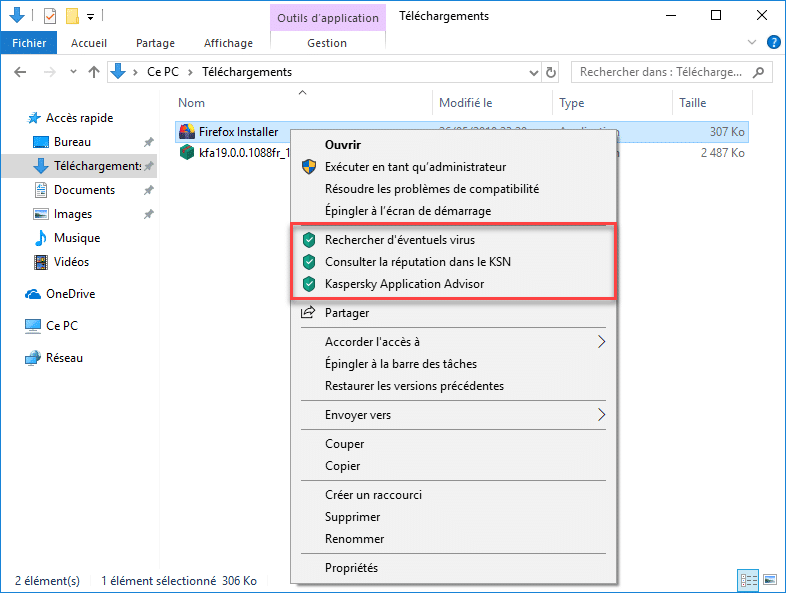Open the quick access toolbar customize dropdown

click(x=90, y=17)
